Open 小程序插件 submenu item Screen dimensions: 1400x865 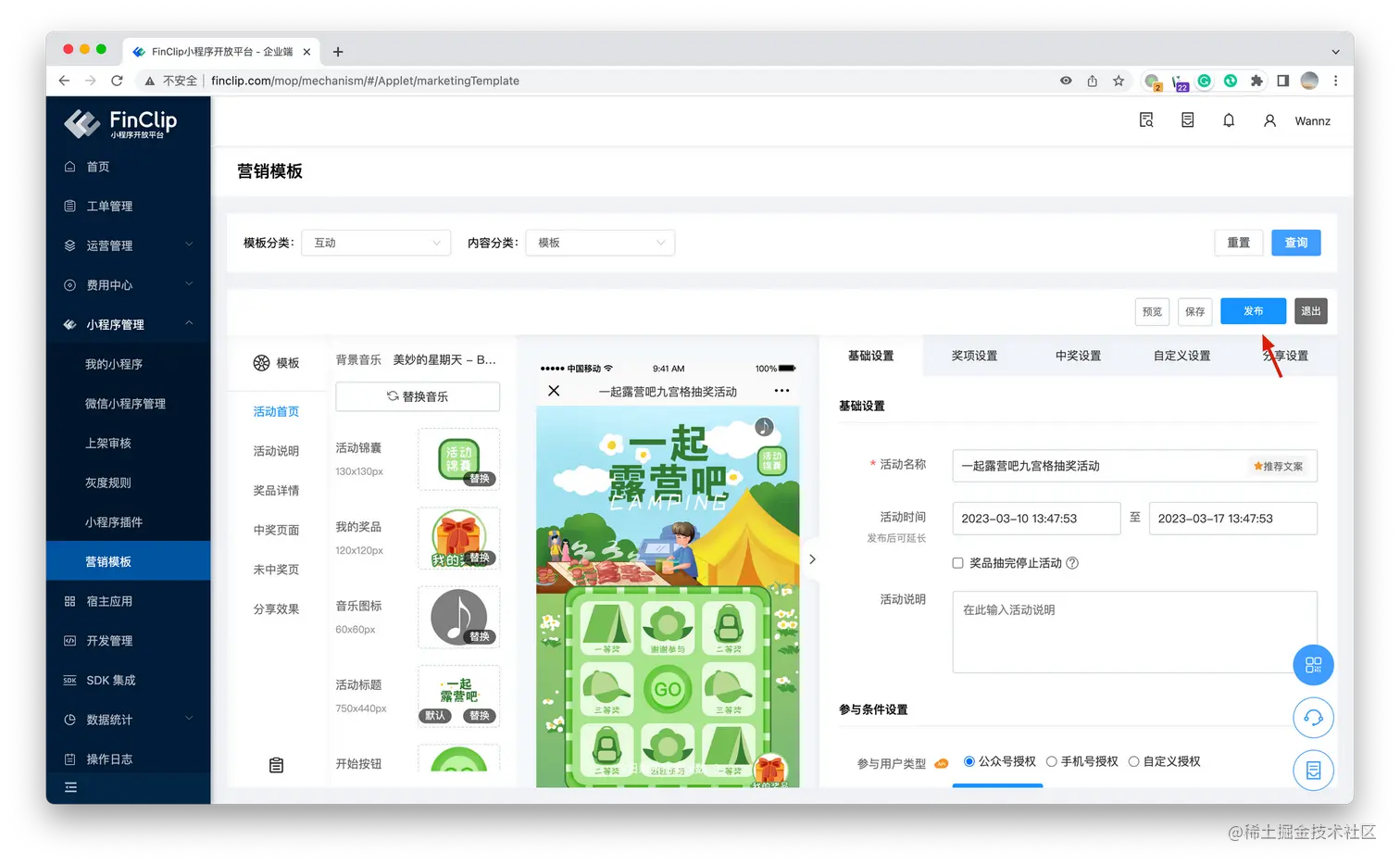pos(128,522)
